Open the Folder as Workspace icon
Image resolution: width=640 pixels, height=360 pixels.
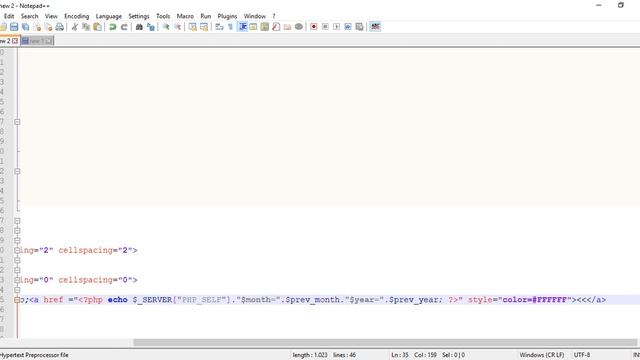[x=287, y=27]
